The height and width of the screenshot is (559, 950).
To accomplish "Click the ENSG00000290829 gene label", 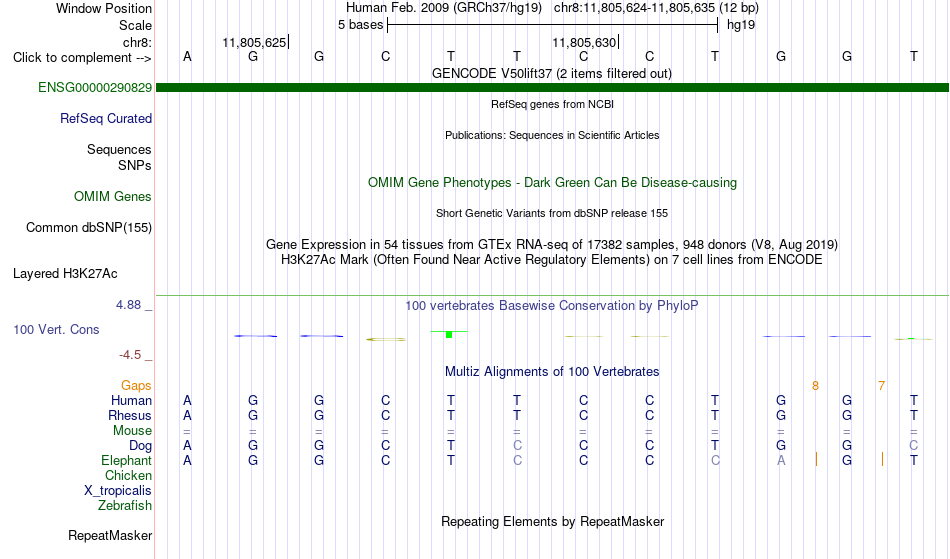I will [95, 87].
